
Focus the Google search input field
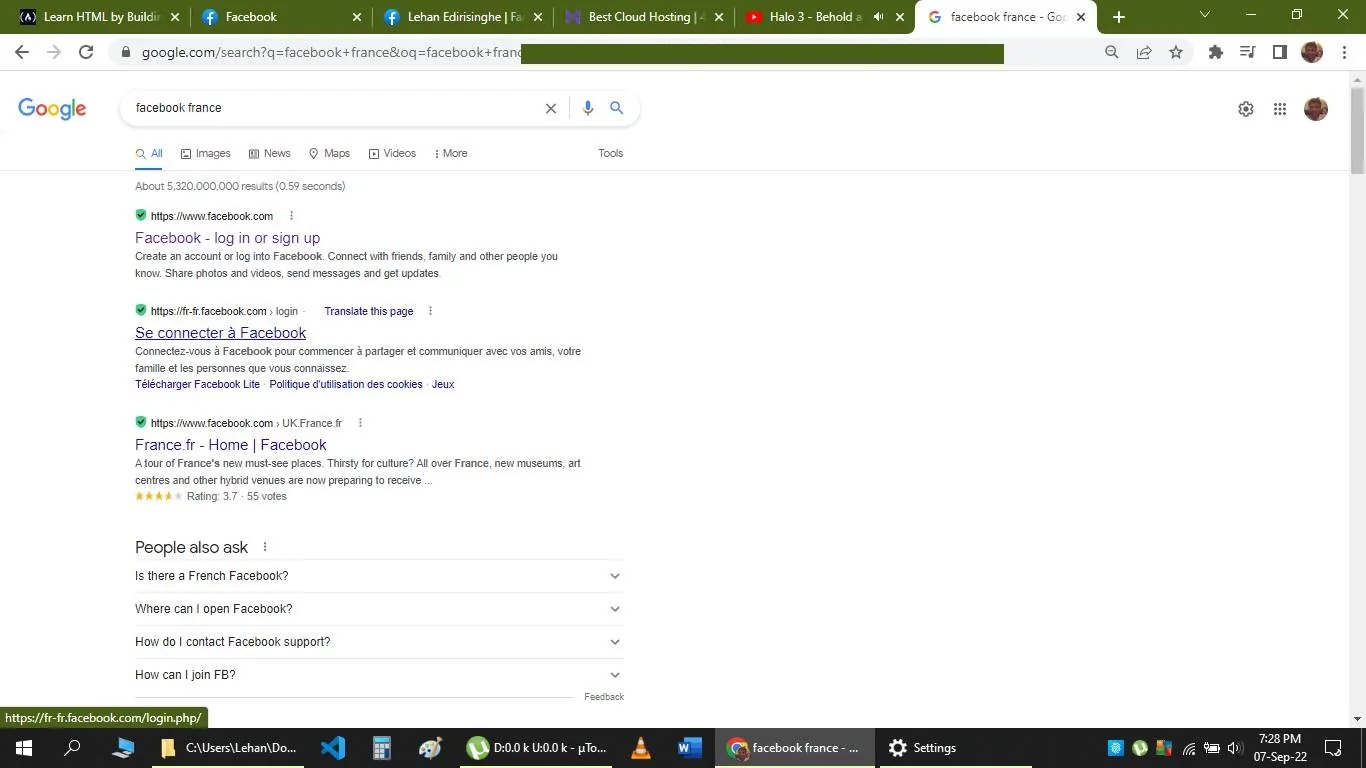tap(335, 108)
